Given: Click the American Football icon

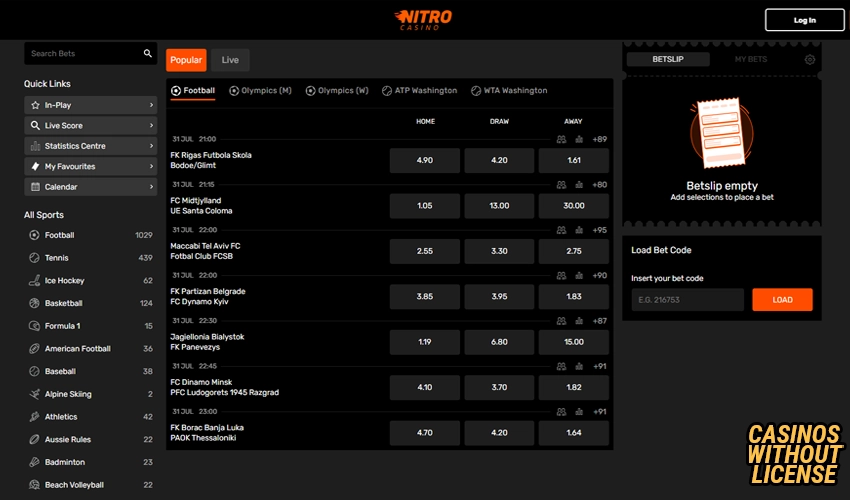Looking at the screenshot, I should [34, 349].
